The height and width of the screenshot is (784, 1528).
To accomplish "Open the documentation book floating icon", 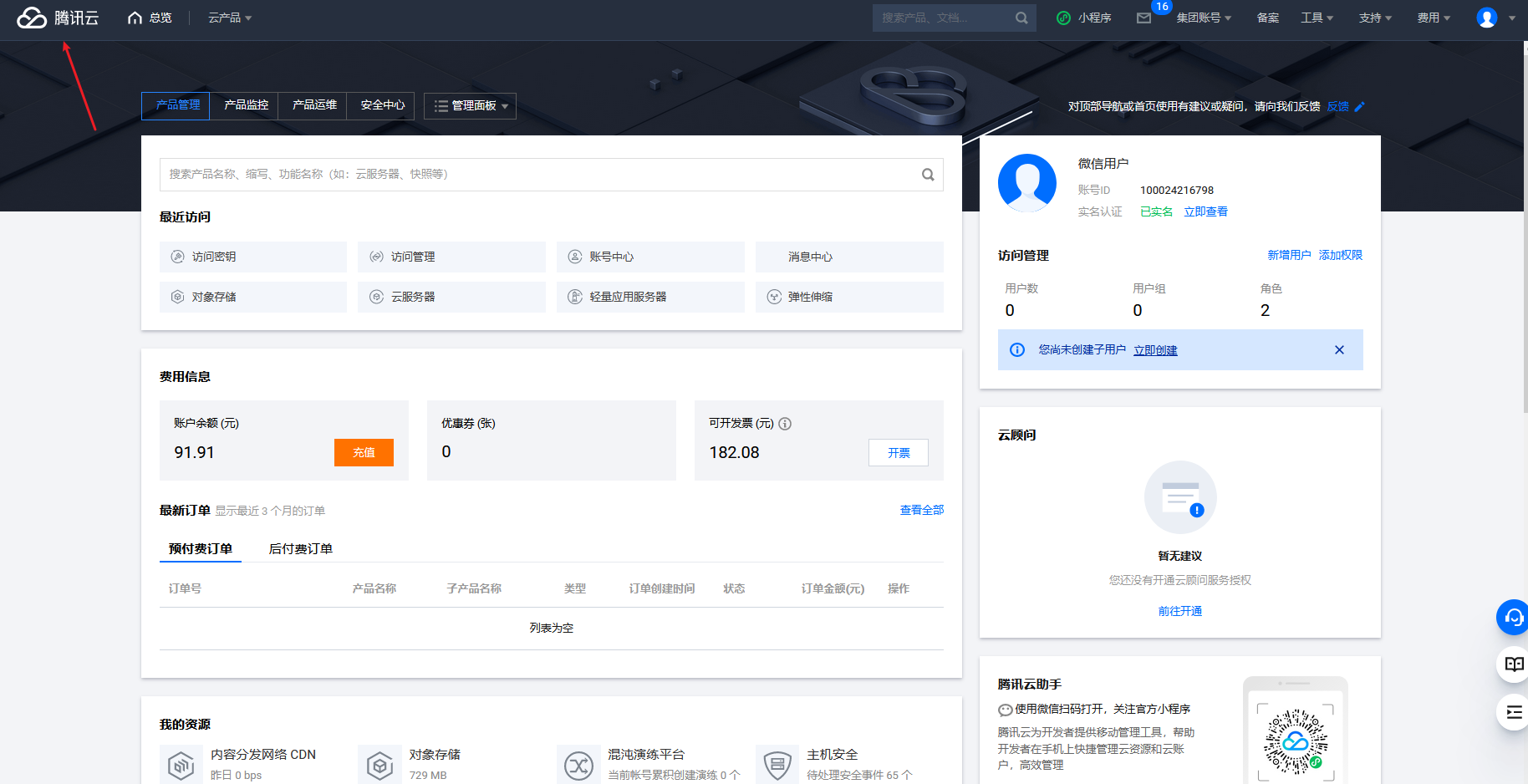I will pyautogui.click(x=1513, y=664).
